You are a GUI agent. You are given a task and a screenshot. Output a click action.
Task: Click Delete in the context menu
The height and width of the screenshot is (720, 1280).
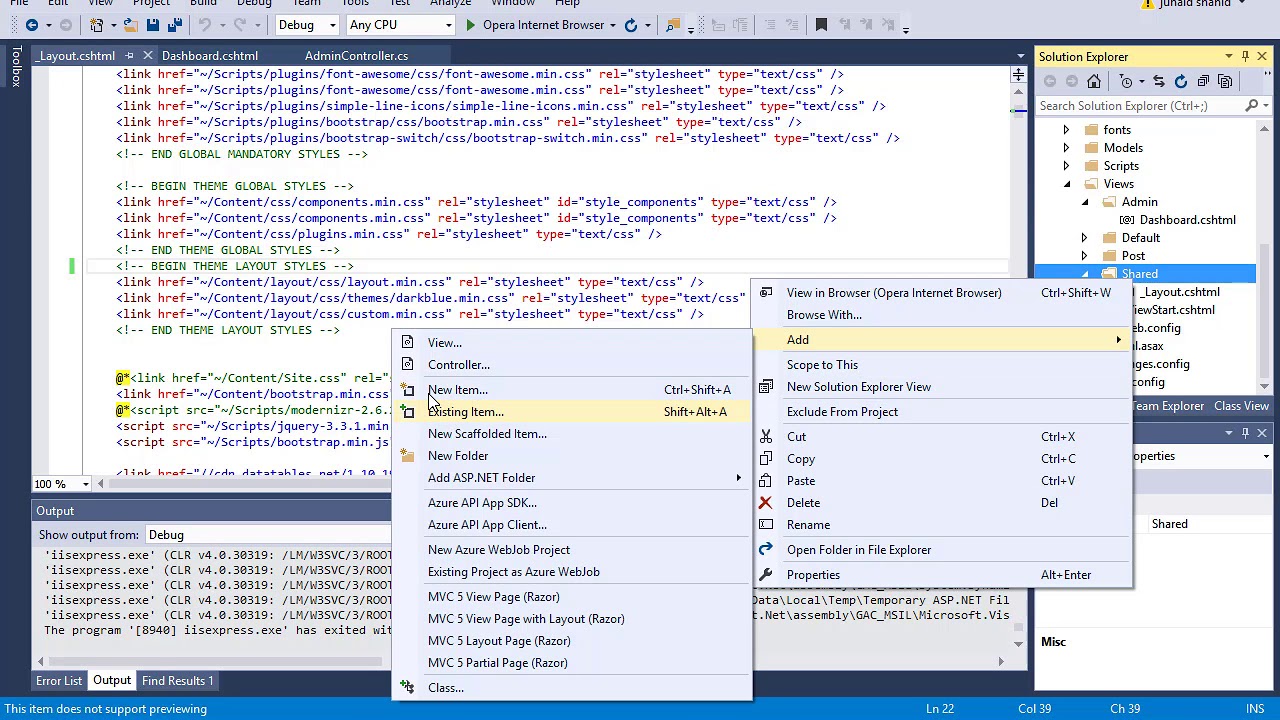click(941, 503)
